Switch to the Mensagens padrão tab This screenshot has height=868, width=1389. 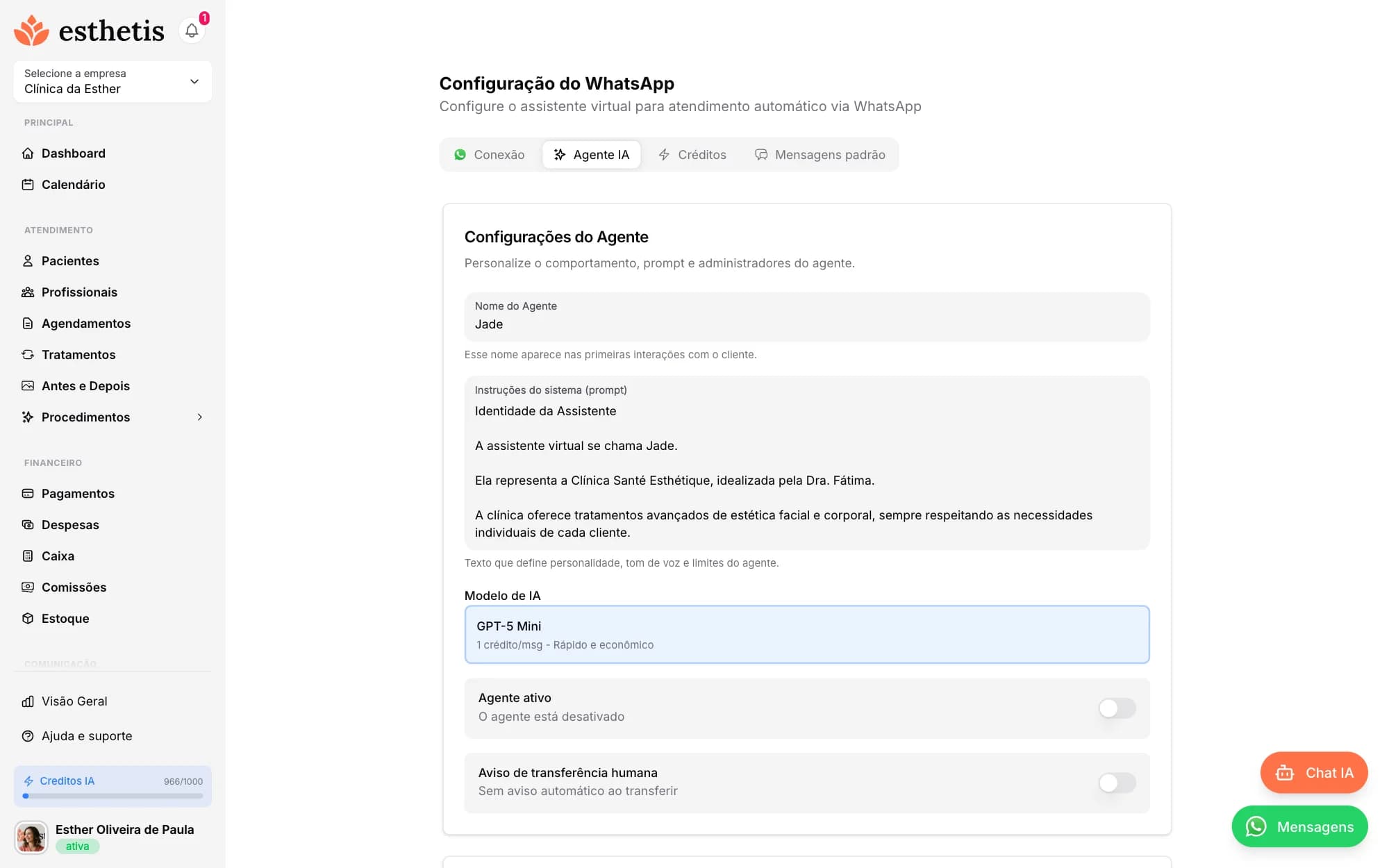pyautogui.click(x=820, y=155)
